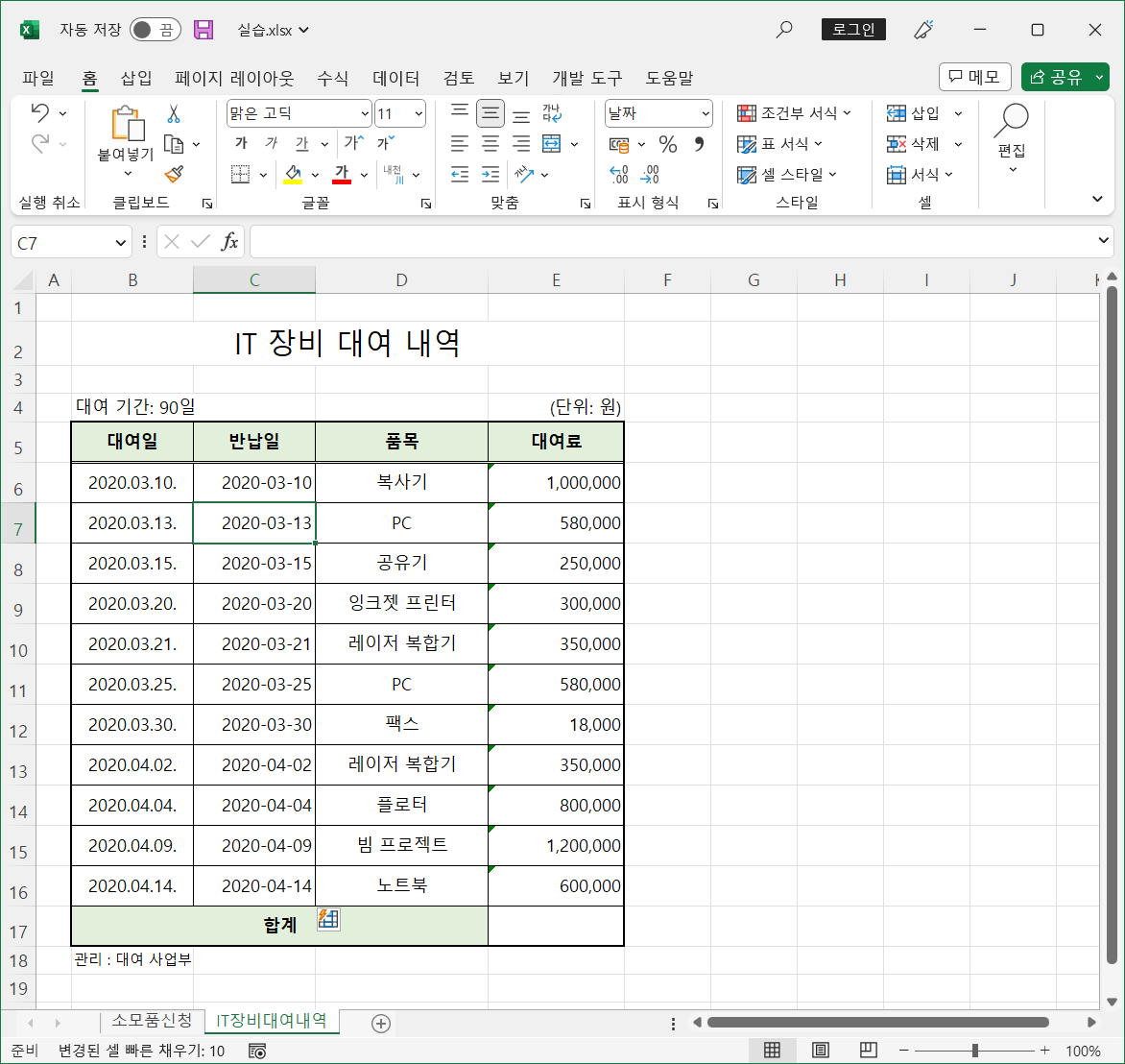The width and height of the screenshot is (1125, 1064).
Task: Click the Insert cells (삽입) button
Action: (913, 113)
